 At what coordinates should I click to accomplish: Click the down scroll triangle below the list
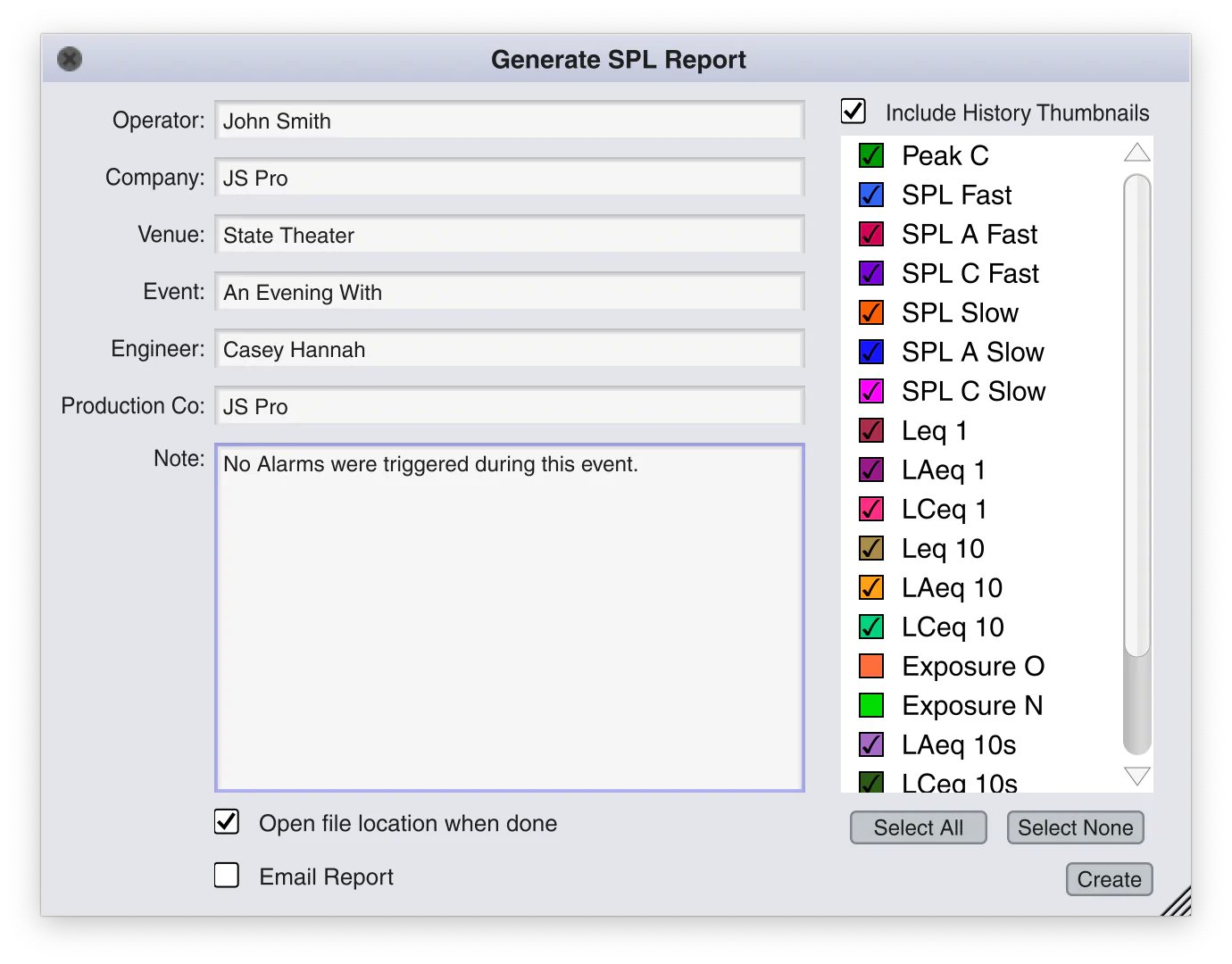click(x=1136, y=776)
